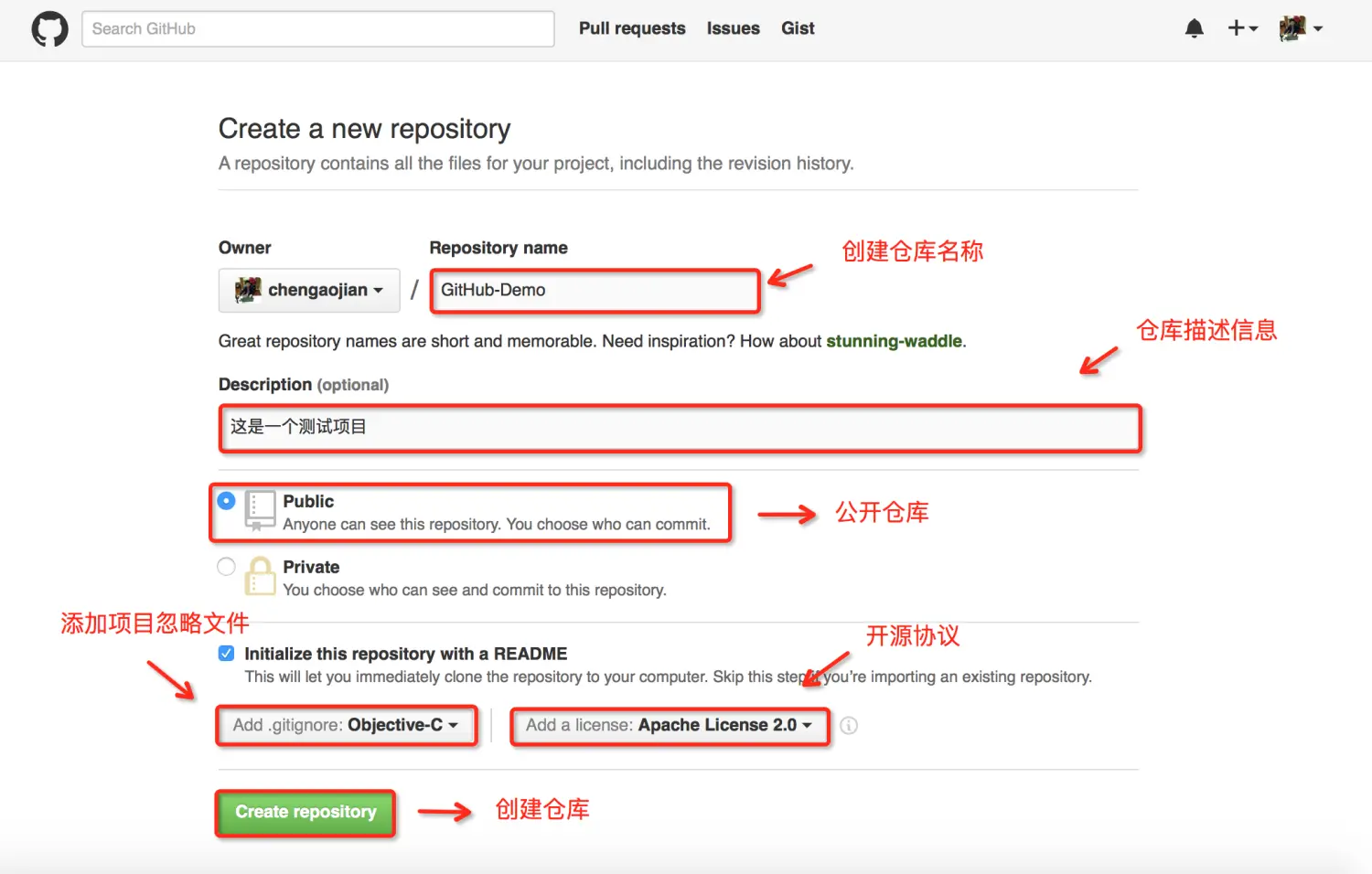Click the Public repository book icon

(260, 511)
